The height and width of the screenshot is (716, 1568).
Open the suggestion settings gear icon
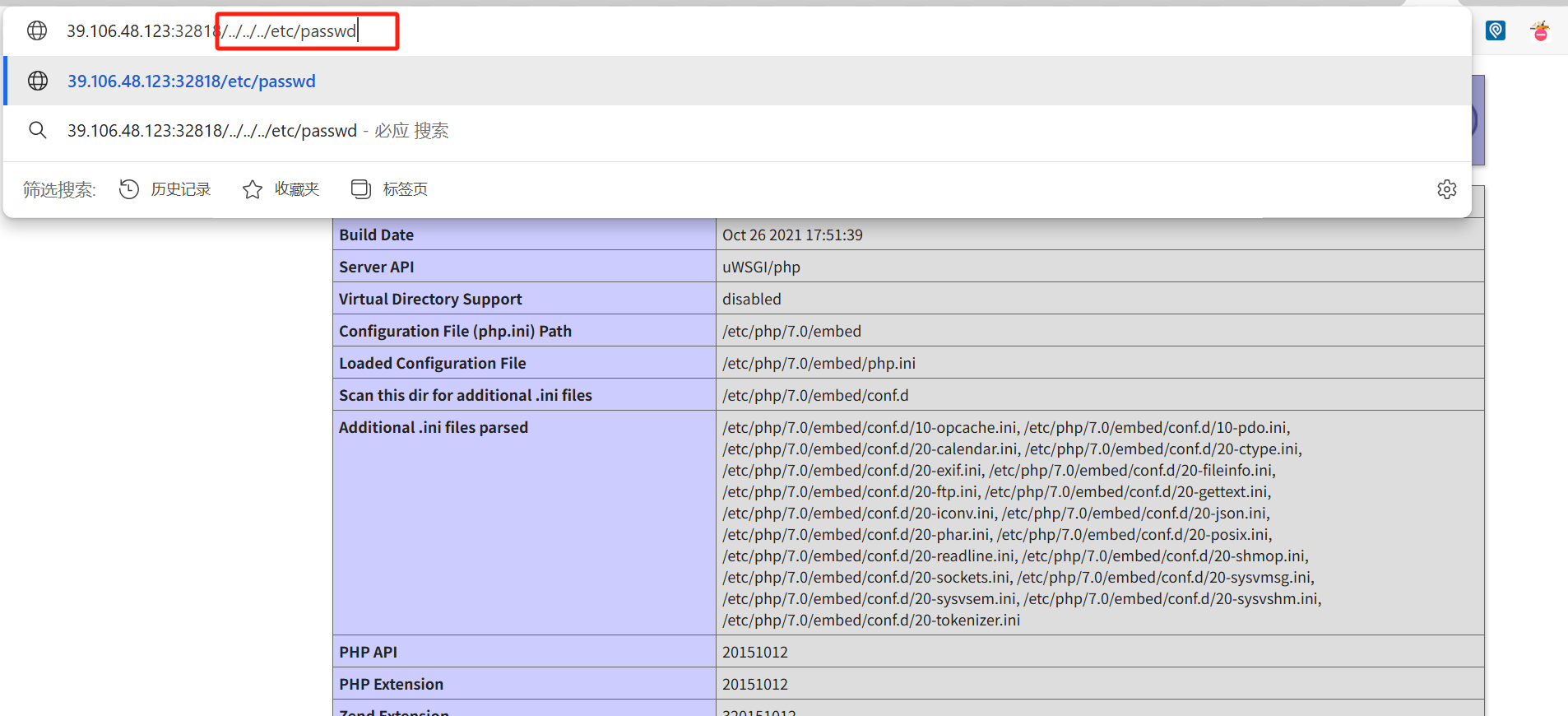1447,189
